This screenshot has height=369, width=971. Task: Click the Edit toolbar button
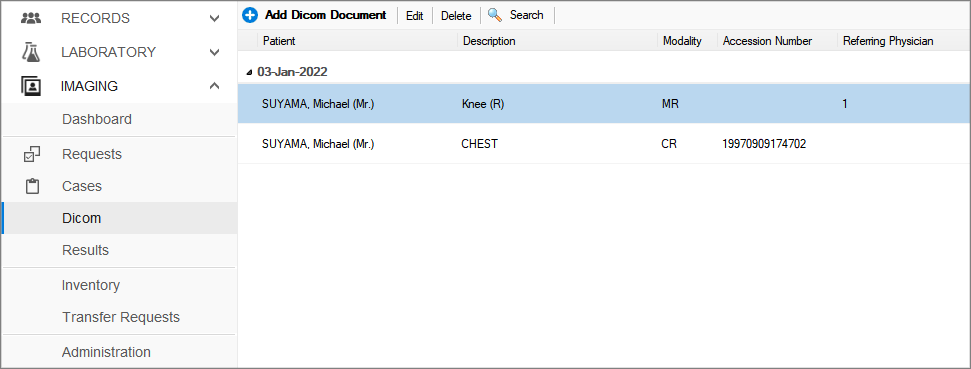pyautogui.click(x=414, y=15)
